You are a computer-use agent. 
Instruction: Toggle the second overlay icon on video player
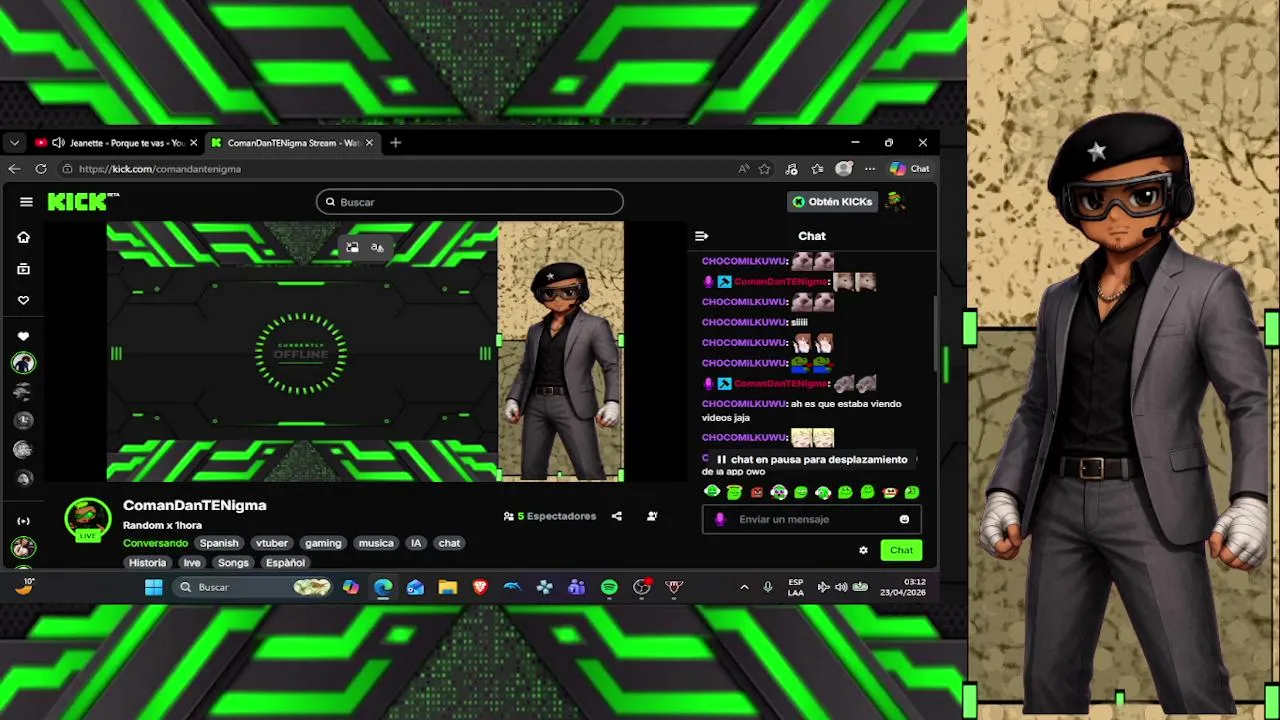[377, 247]
